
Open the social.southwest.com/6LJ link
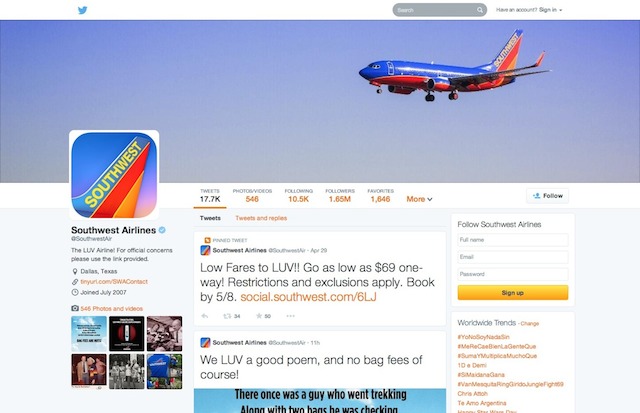tap(308, 297)
